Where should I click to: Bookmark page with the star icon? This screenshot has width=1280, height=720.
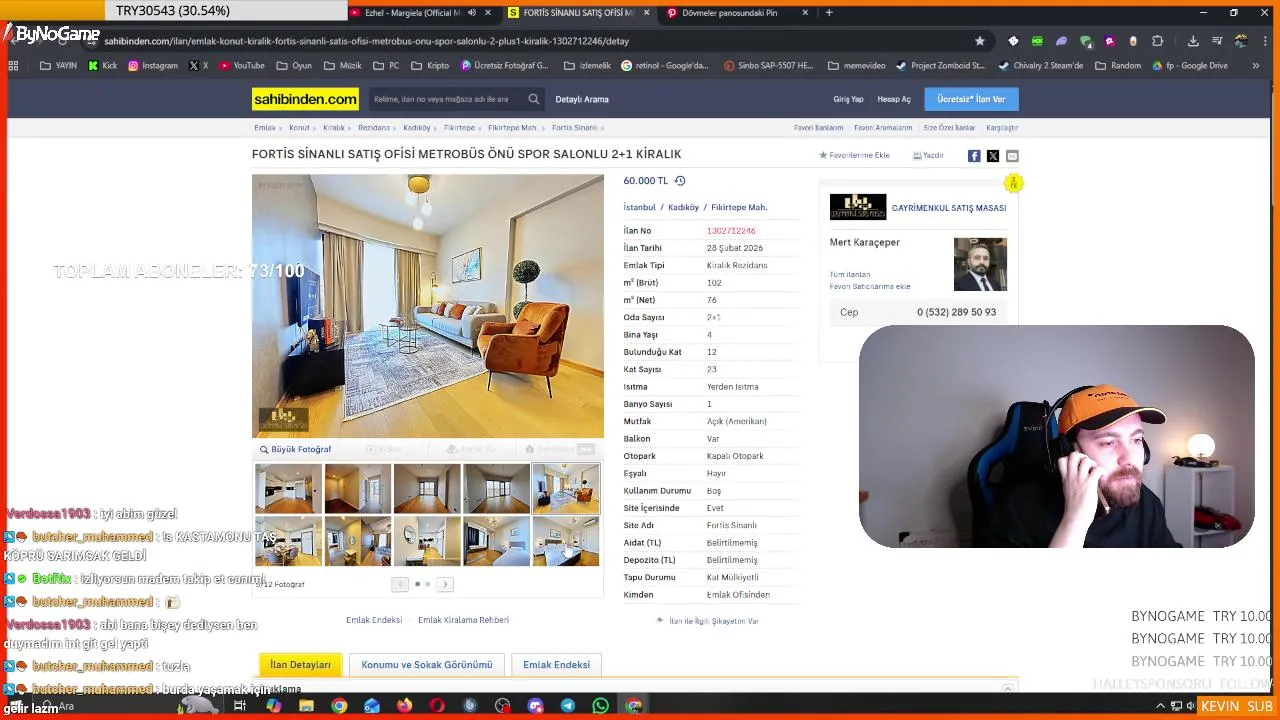point(980,41)
